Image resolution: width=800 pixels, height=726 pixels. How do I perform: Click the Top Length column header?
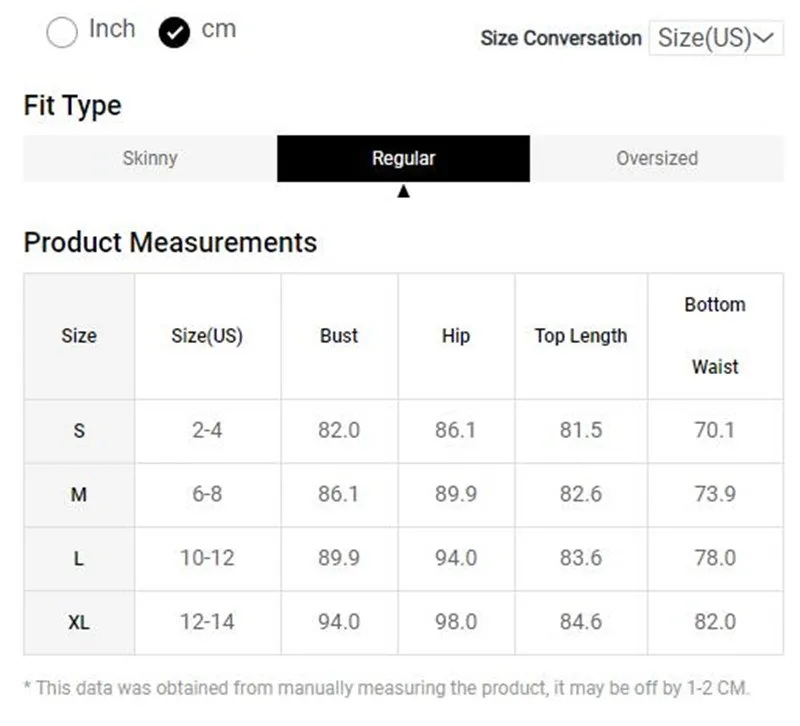click(581, 336)
